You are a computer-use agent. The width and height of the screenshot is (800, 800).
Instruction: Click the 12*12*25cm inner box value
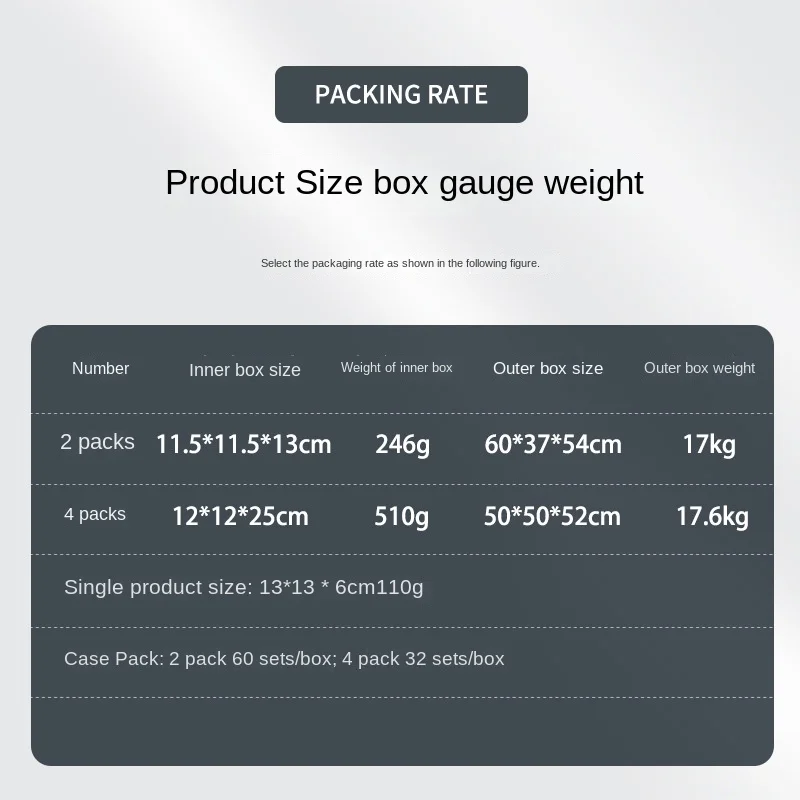(240, 516)
